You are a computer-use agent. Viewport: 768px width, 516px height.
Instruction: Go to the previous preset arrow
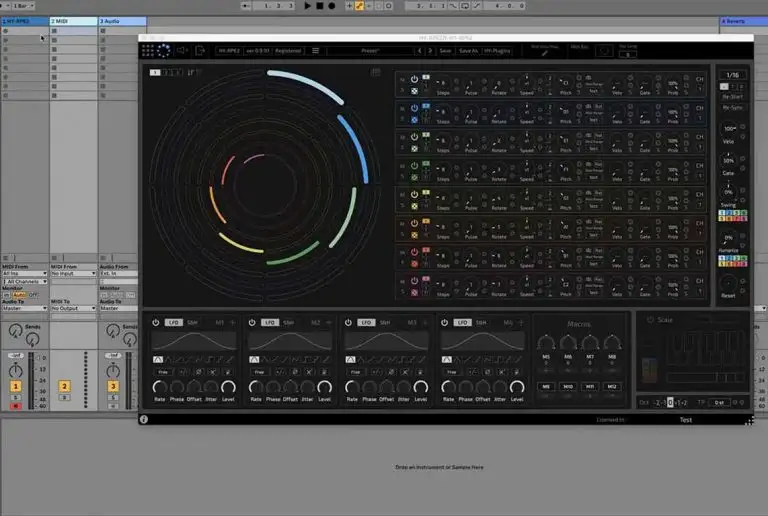pos(419,50)
